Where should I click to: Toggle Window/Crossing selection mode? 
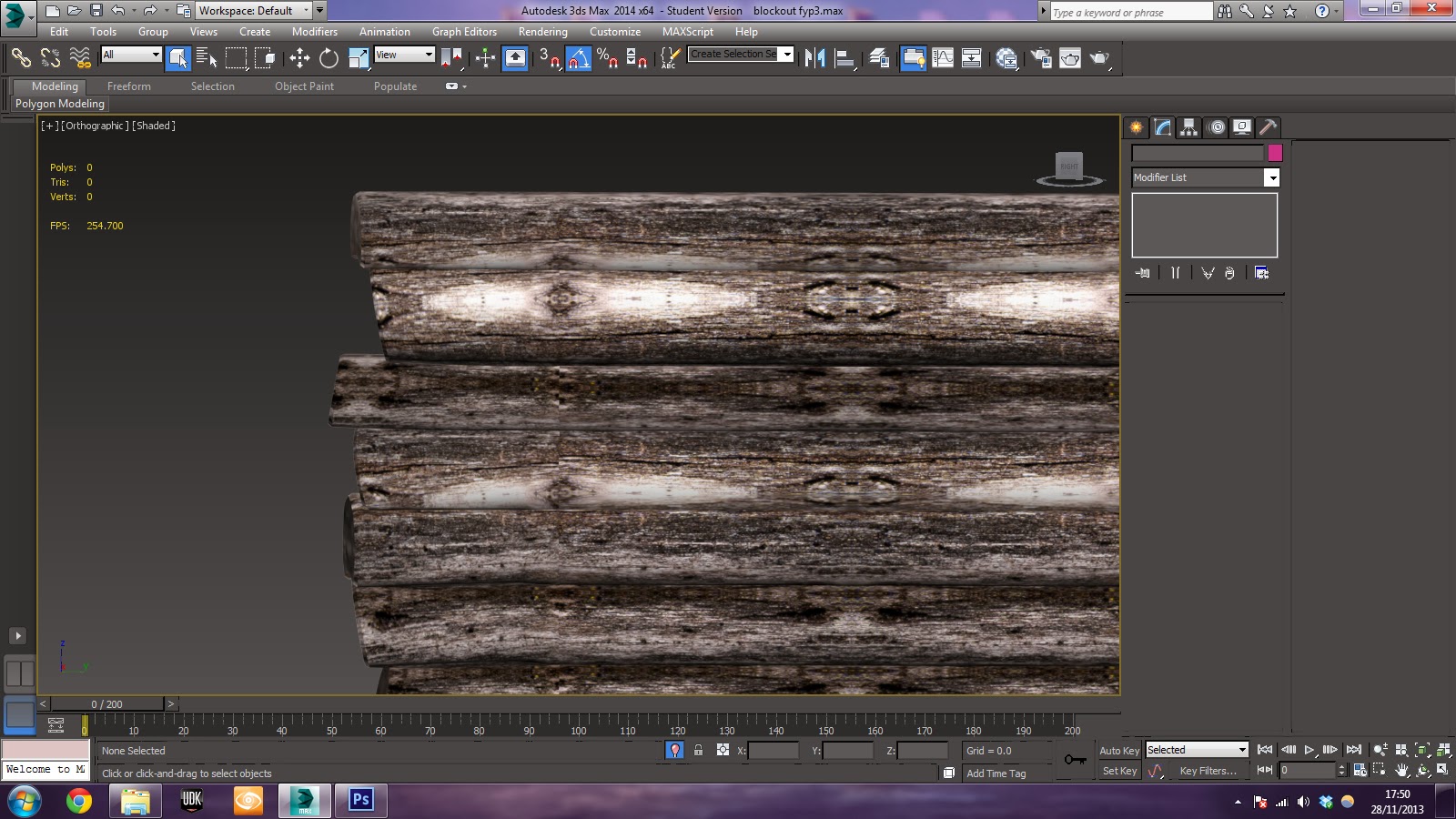[265, 58]
